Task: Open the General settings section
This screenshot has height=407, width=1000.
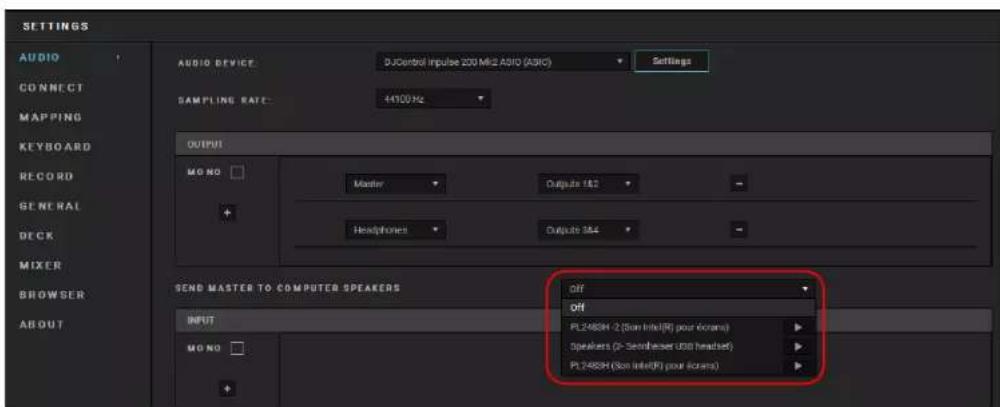Action: (50, 207)
